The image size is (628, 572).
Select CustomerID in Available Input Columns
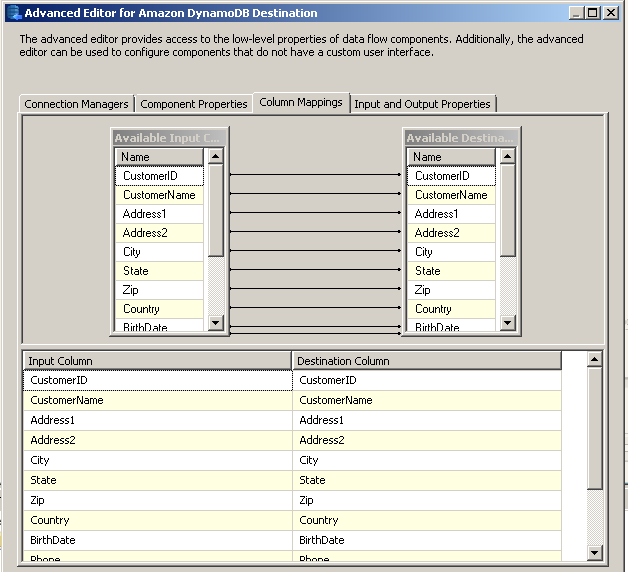(x=159, y=176)
